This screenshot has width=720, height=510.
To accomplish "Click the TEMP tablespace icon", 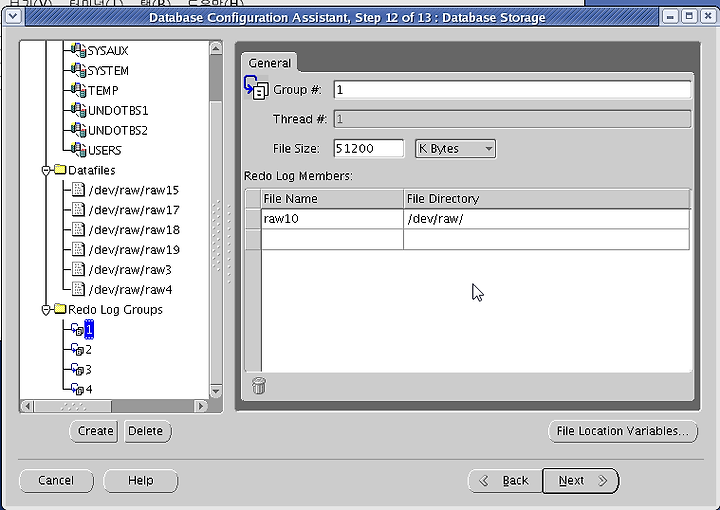I will tap(78, 90).
